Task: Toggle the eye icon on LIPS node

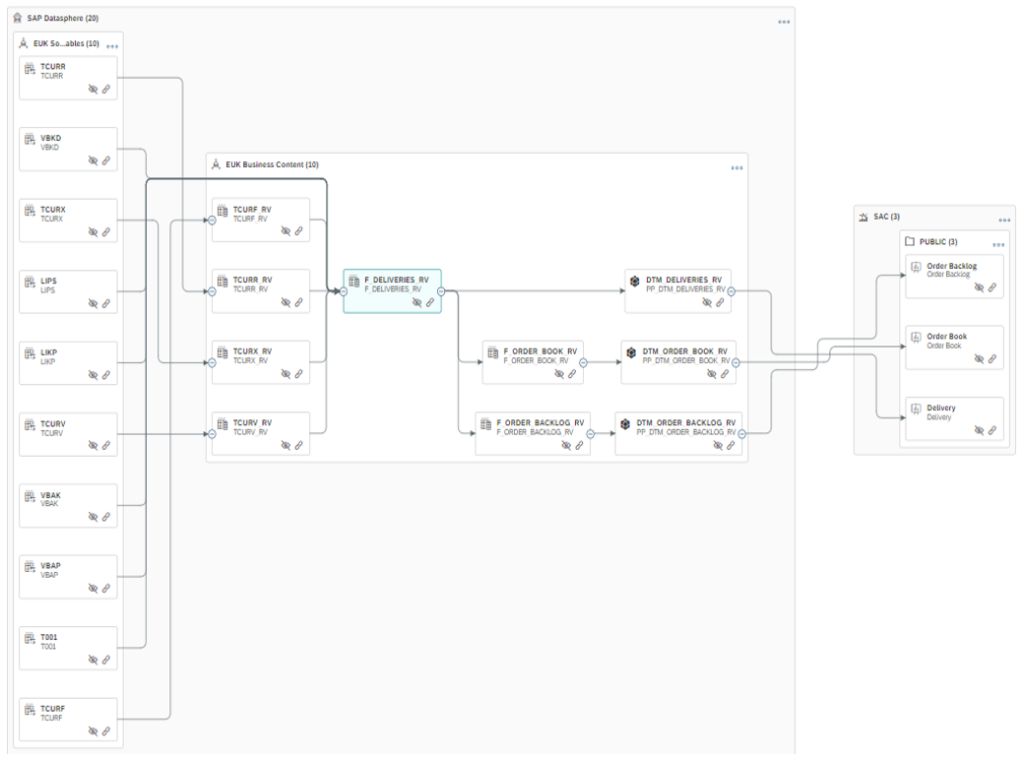Action: pyautogui.click(x=93, y=304)
